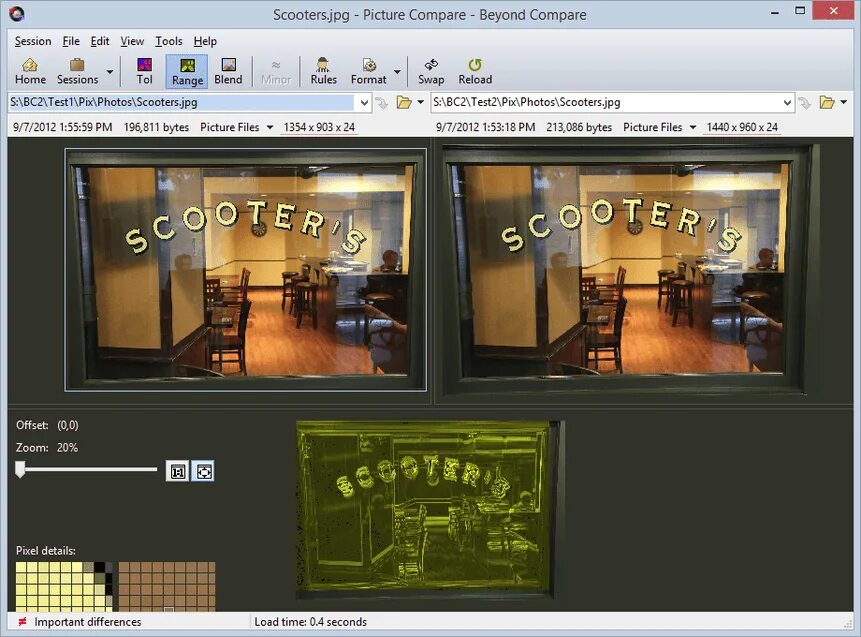Open the Session menu

[33, 41]
